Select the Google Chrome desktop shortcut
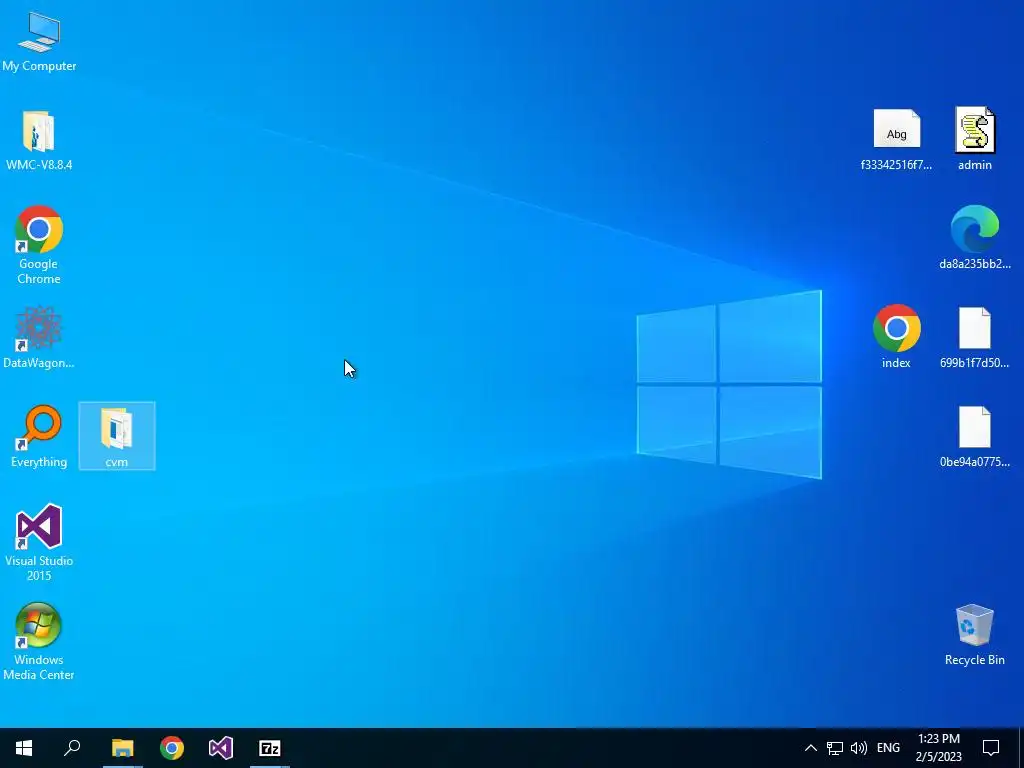Image resolution: width=1024 pixels, height=768 pixels. pyautogui.click(x=39, y=245)
